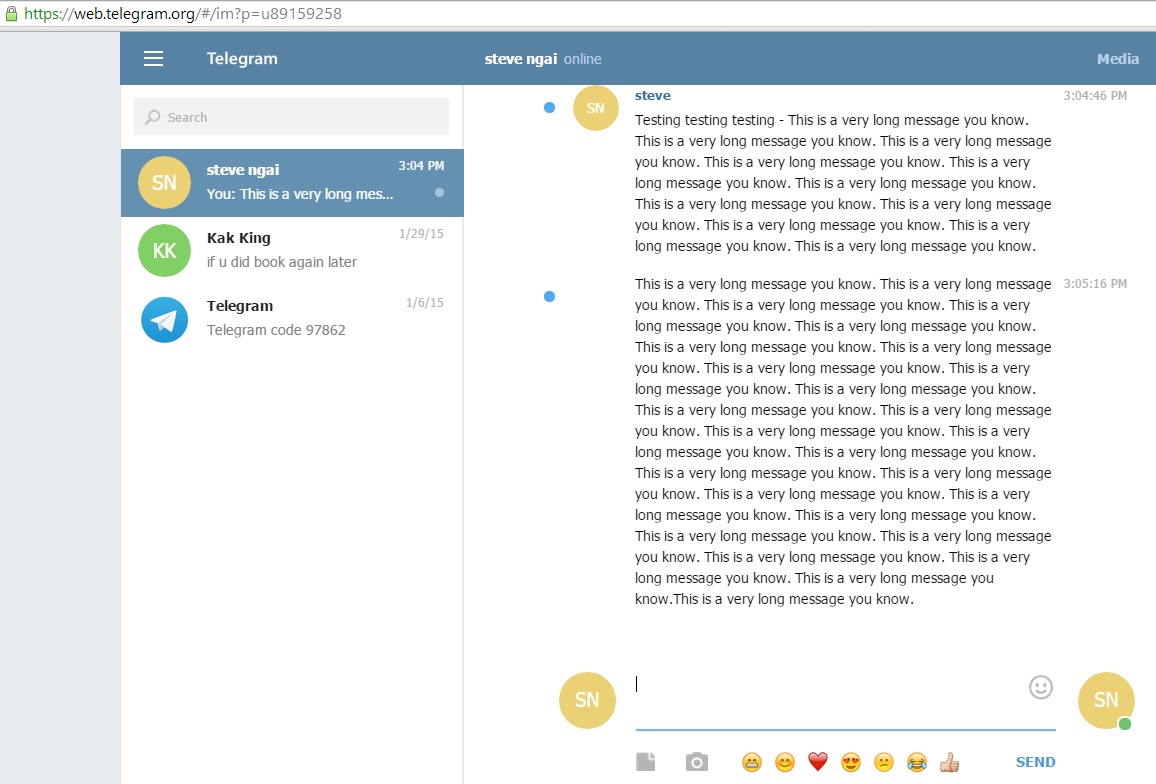
Task: Click the browser address bar URL
Action: 183,13
